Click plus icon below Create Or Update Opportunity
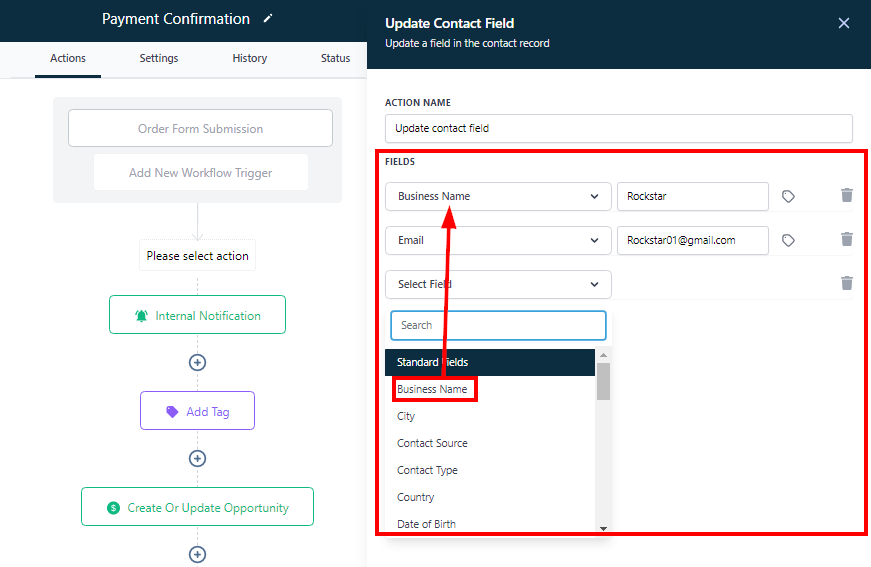This screenshot has height=567, width=871. point(197,554)
